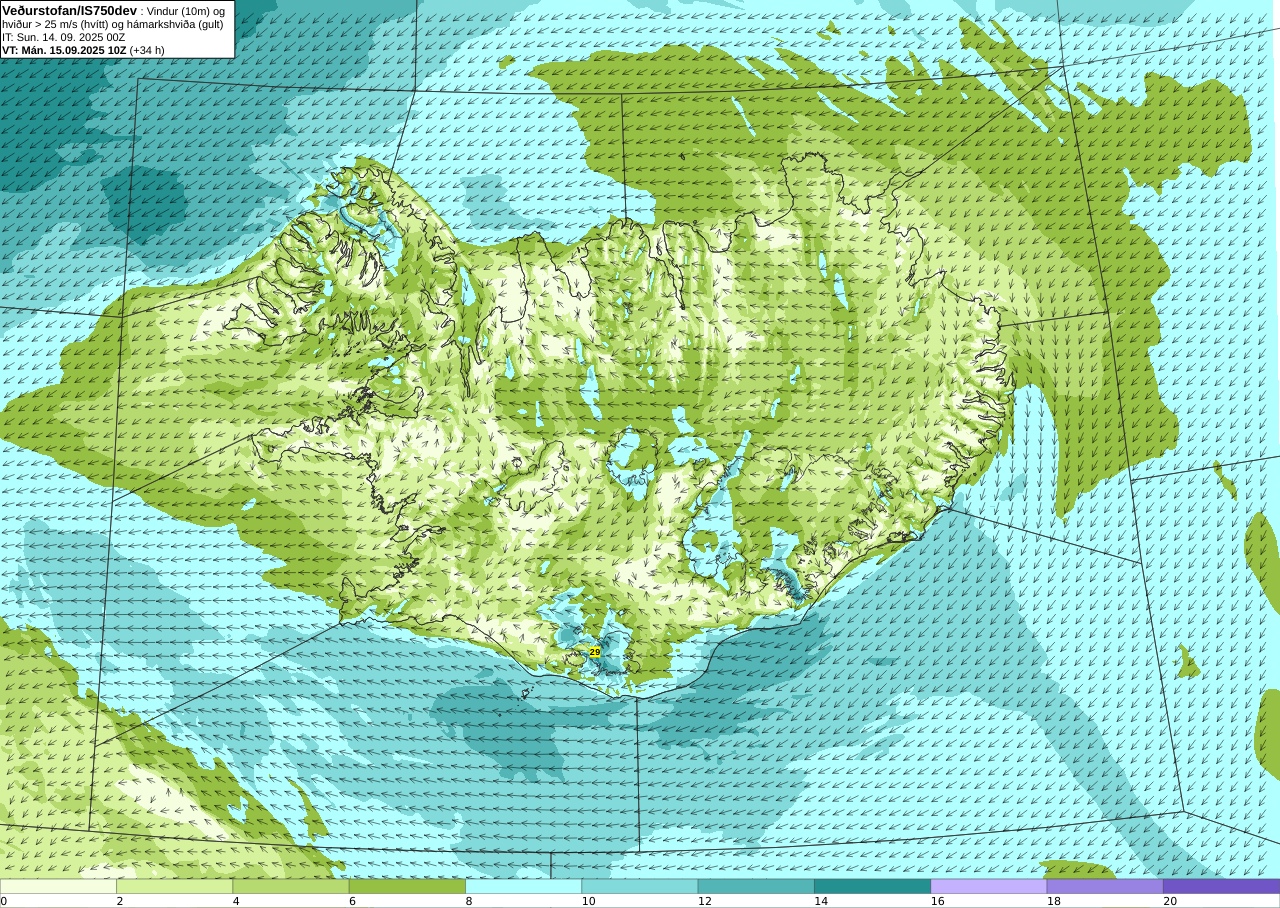1280x908 pixels.
Task: Click the 16–18 m/s lavender swatch
Action: tap(989, 886)
